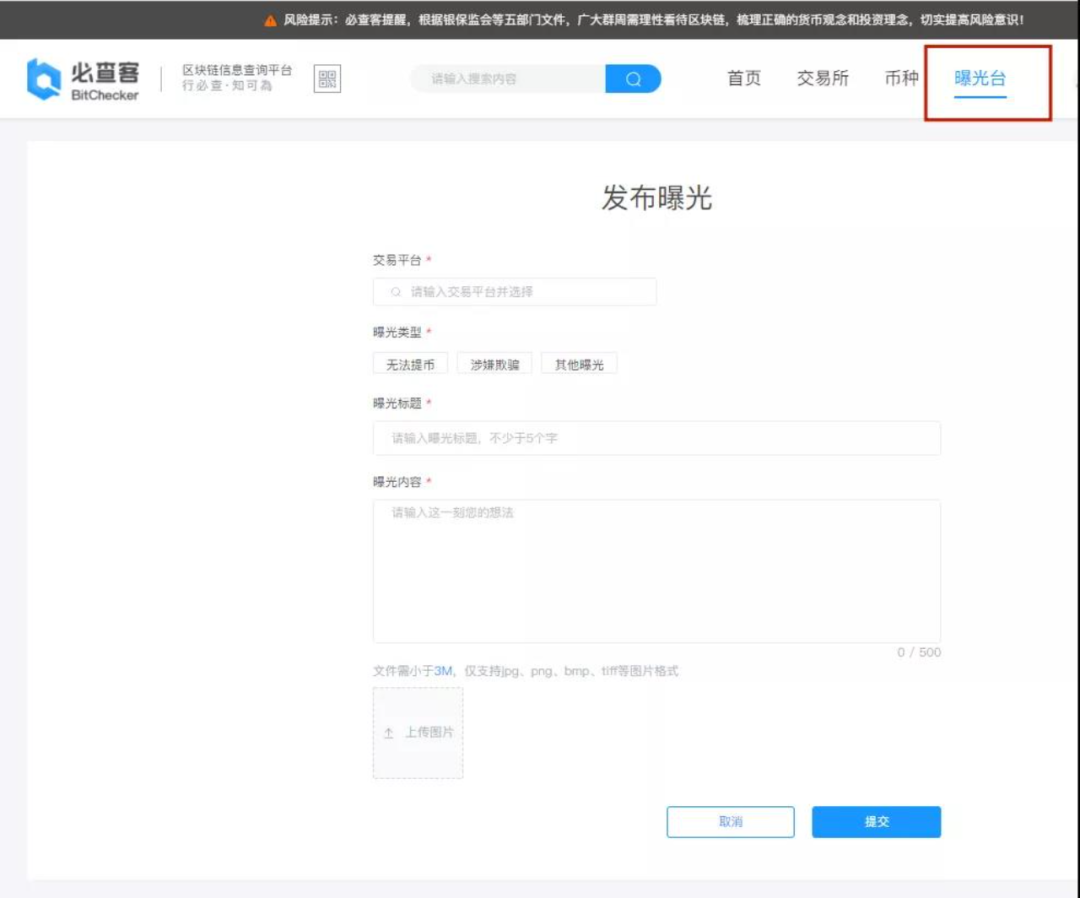This screenshot has height=898, width=1080.
Task: Open the QR code icon in header
Action: (327, 79)
